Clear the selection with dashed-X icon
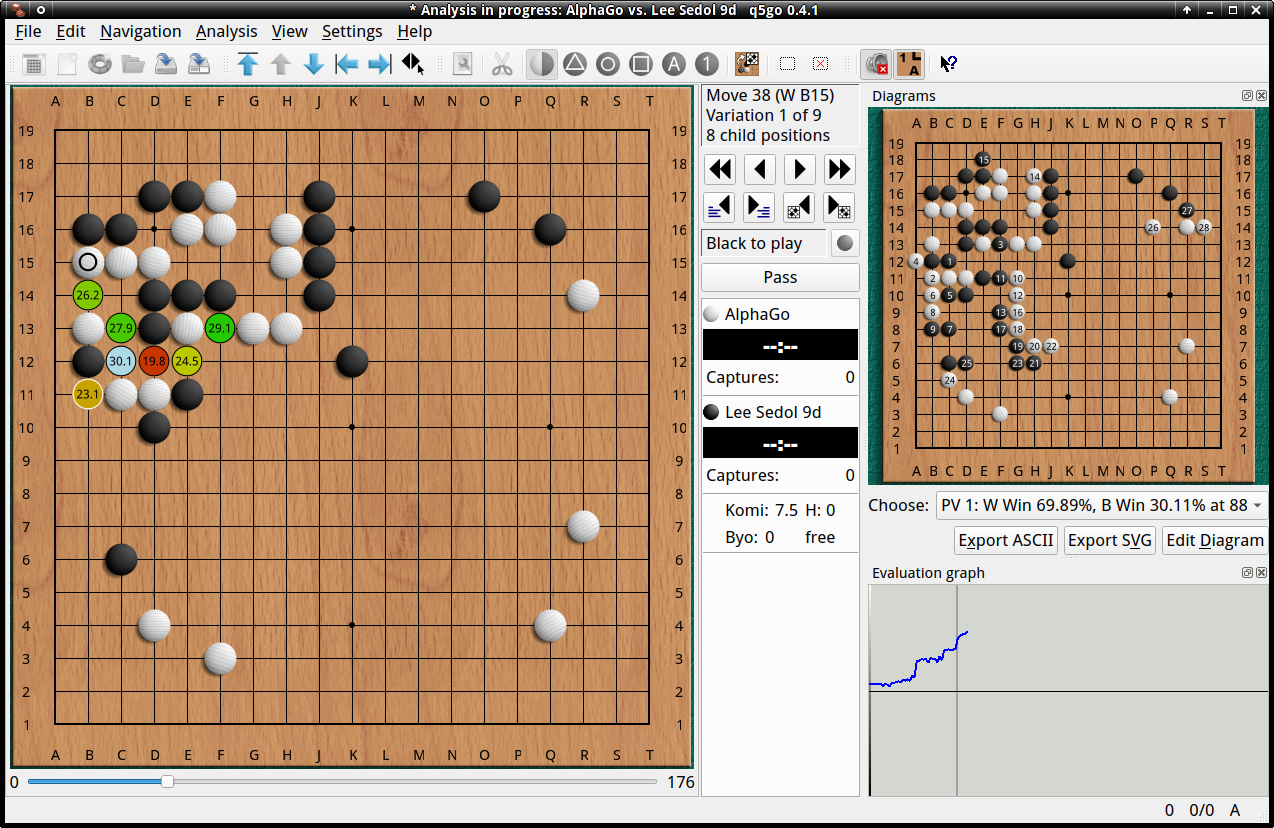This screenshot has height=828, width=1274. [821, 64]
